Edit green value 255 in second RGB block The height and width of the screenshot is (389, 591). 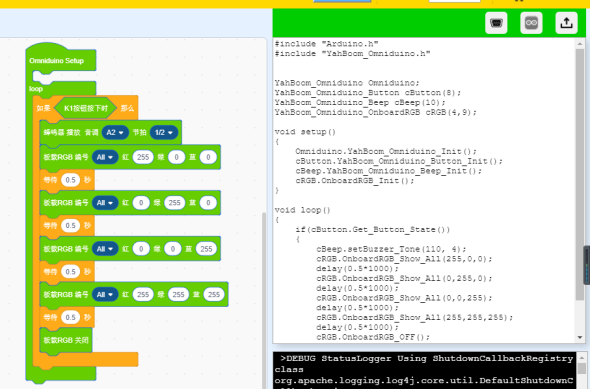(175, 203)
